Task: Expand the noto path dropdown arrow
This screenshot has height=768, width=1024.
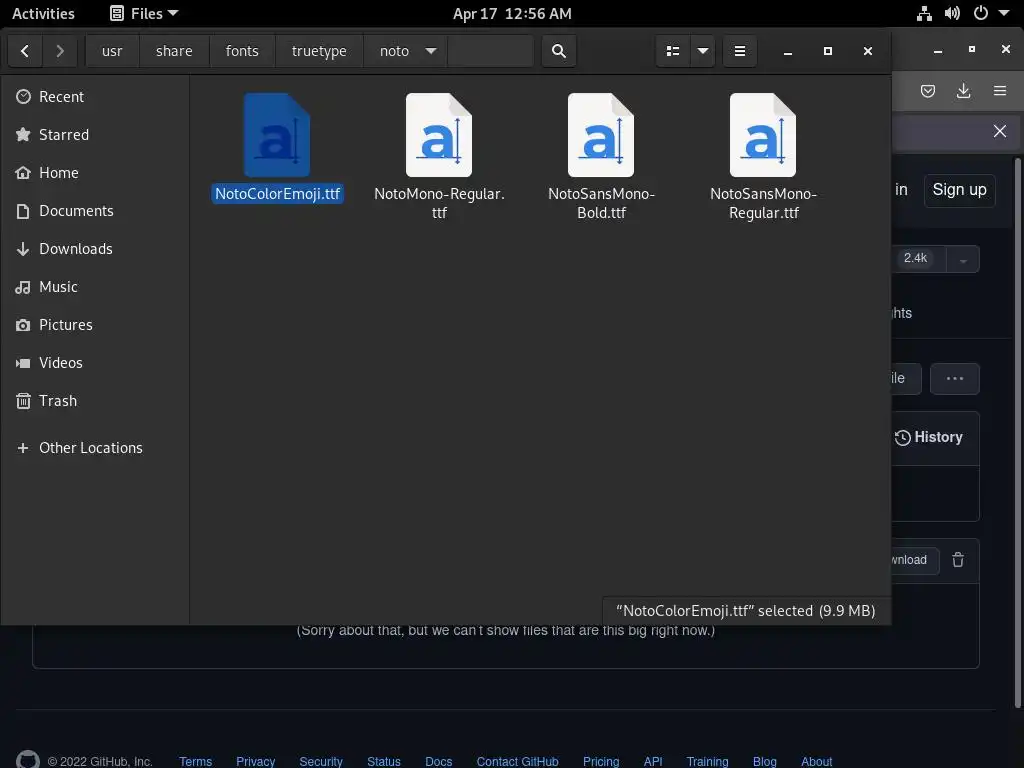Action: pyautogui.click(x=431, y=51)
